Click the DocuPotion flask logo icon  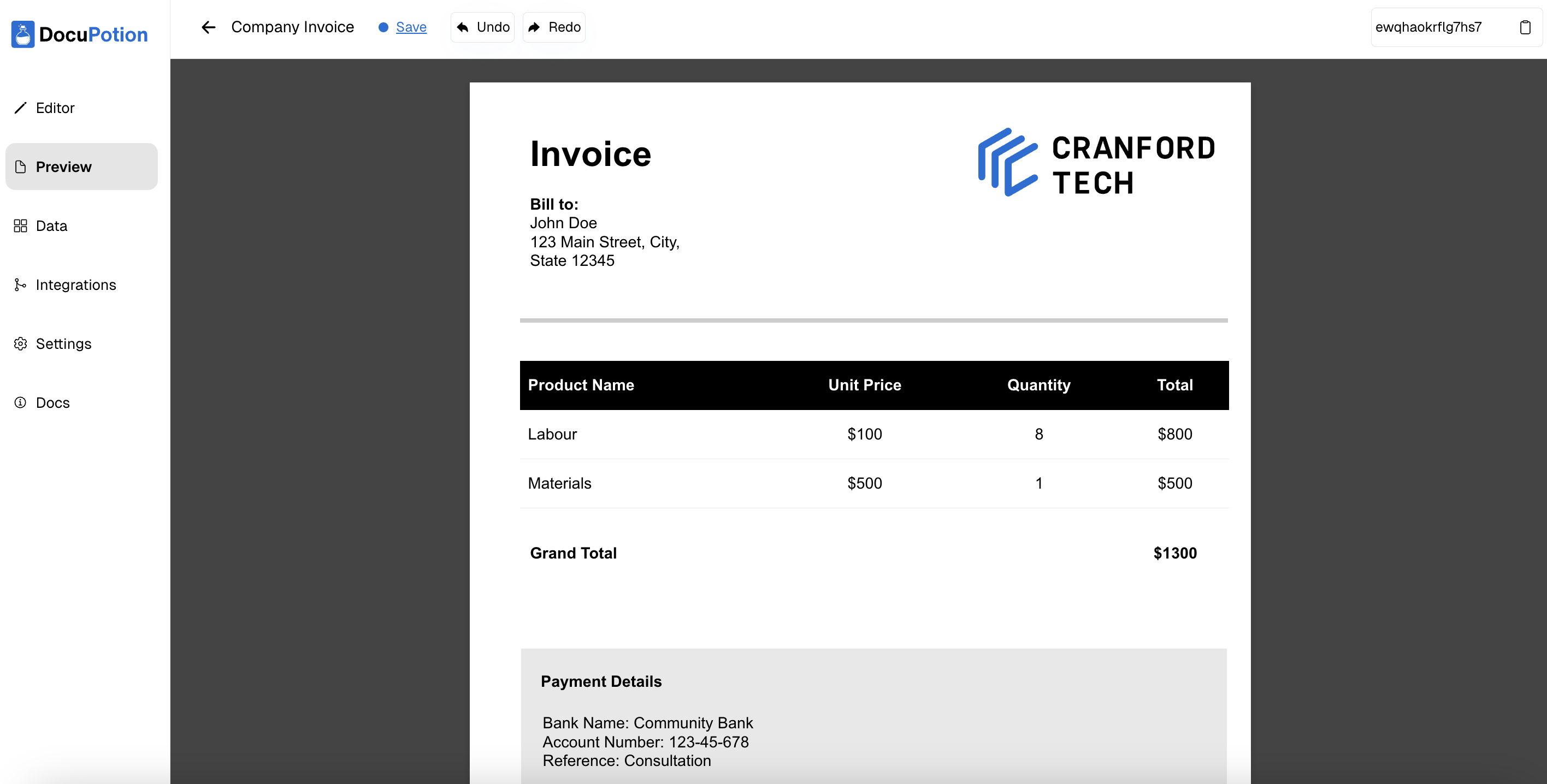click(x=23, y=34)
